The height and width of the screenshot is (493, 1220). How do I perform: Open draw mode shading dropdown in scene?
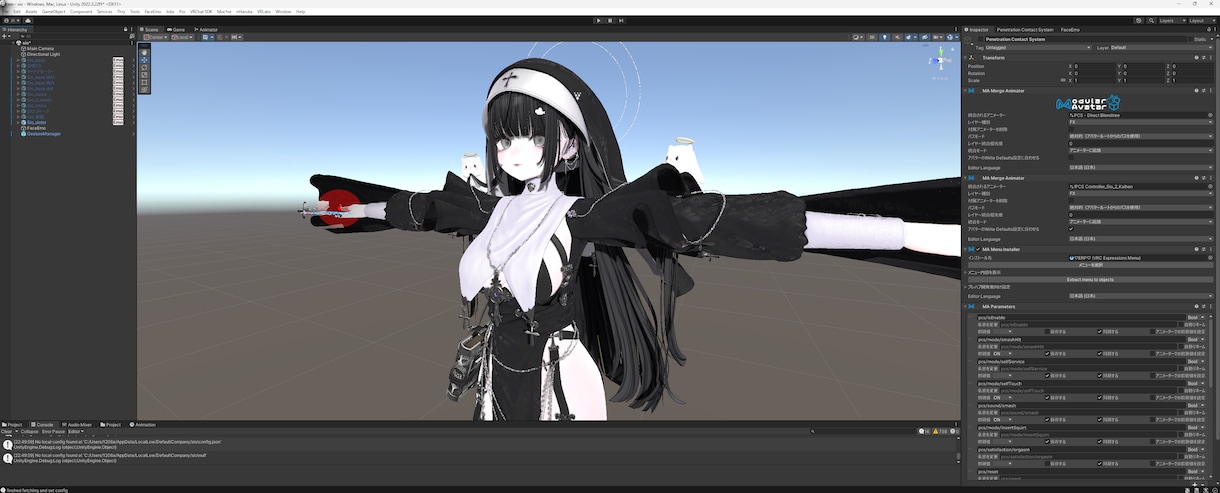(x=859, y=37)
